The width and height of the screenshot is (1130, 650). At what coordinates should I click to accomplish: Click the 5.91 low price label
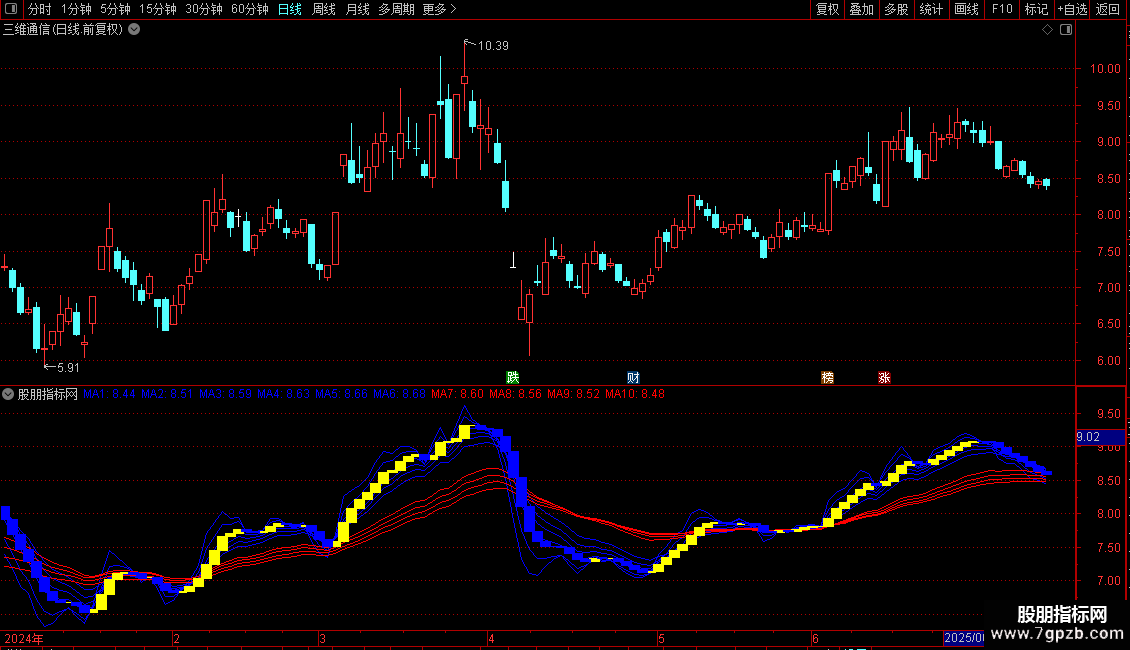pyautogui.click(x=68, y=368)
